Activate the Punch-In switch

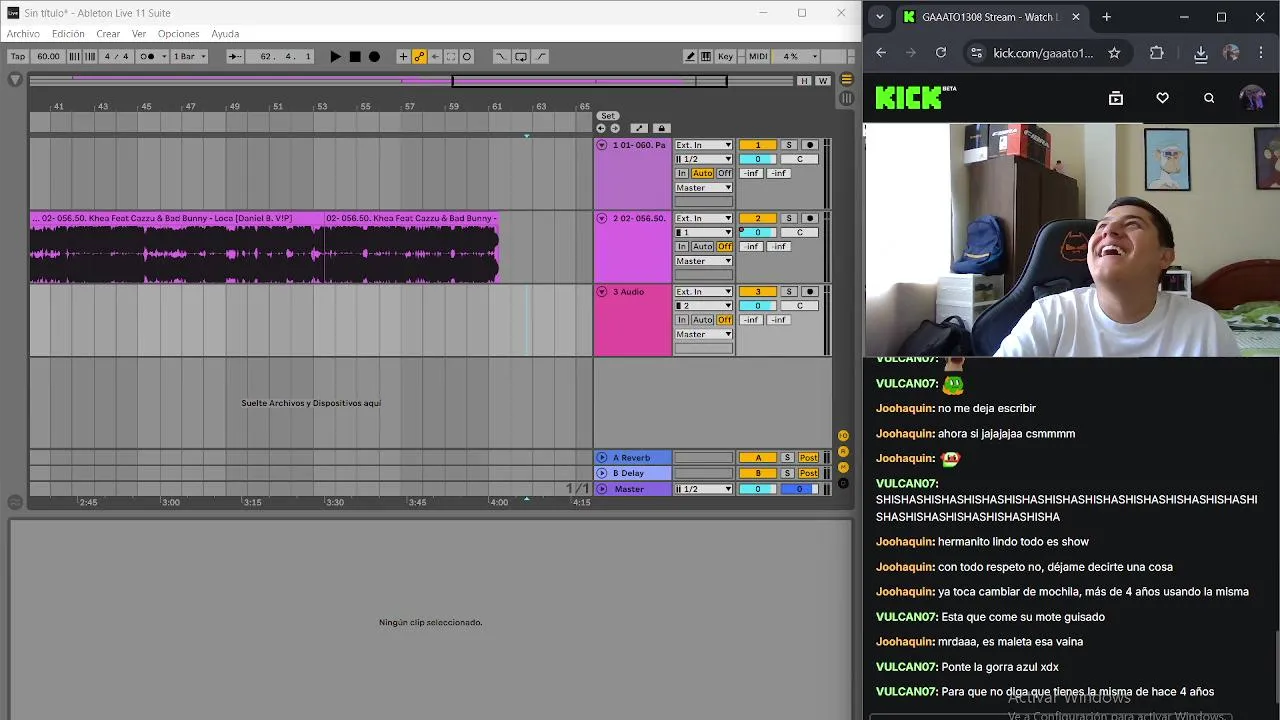[501, 57]
